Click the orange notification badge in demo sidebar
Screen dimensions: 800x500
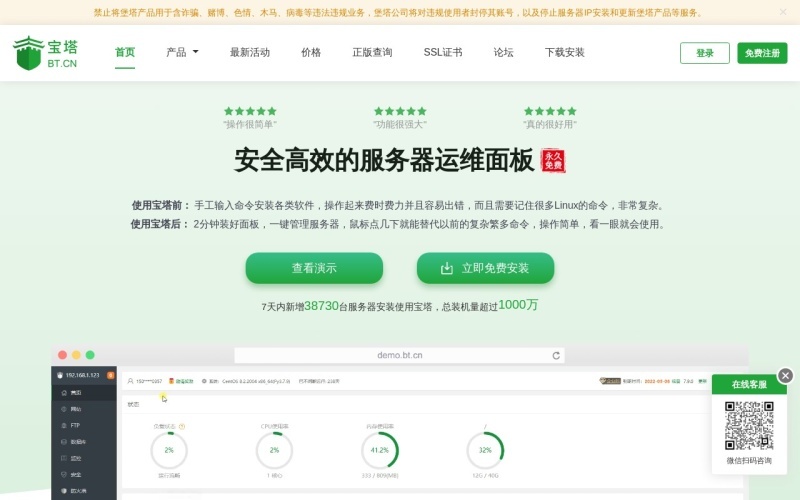(x=110, y=375)
